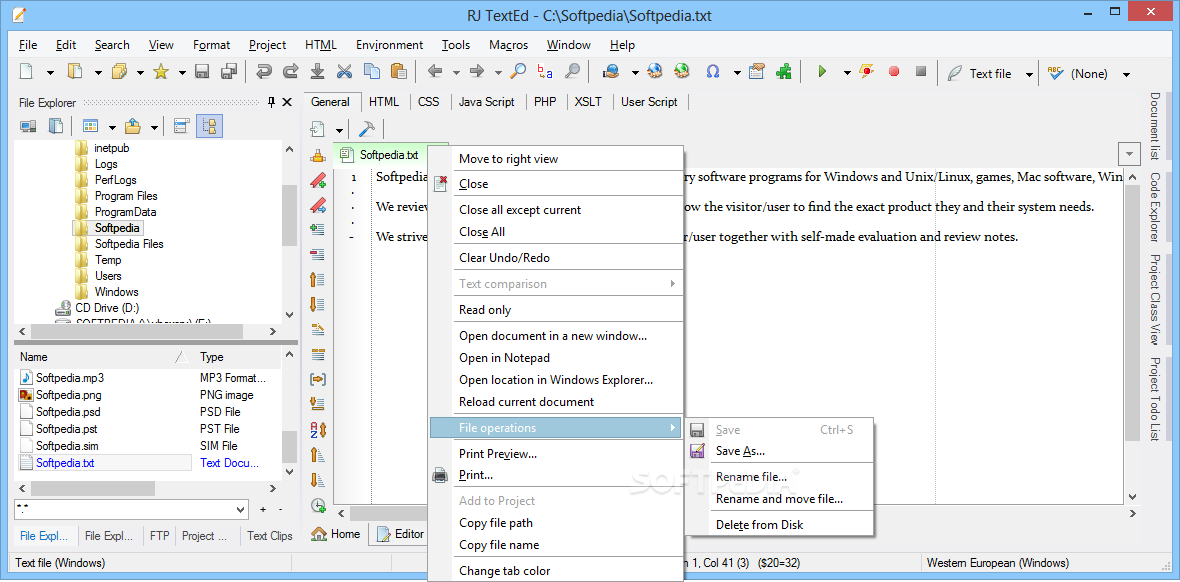Click the Undo arrow icon
The image size is (1180, 582).
point(263,72)
